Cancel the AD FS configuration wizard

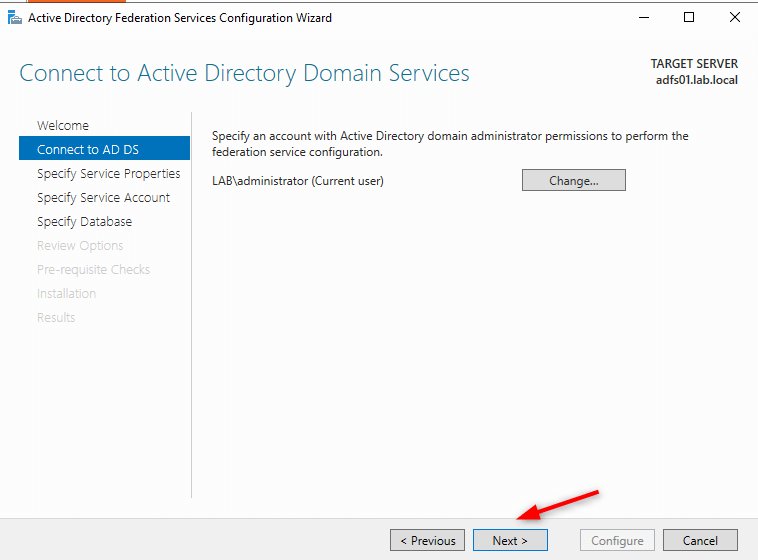700,540
